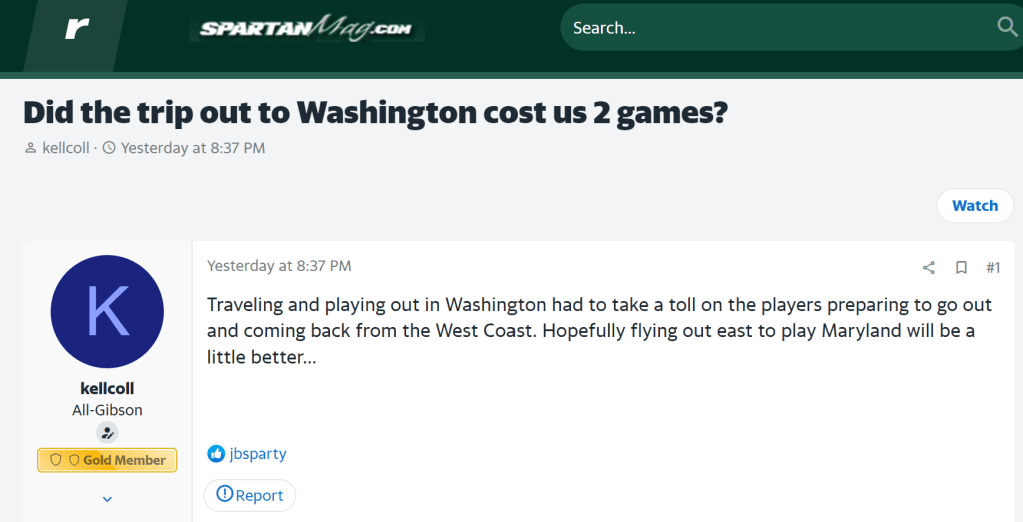
Task: Click thread author kellcoll below title
Action: pos(66,148)
